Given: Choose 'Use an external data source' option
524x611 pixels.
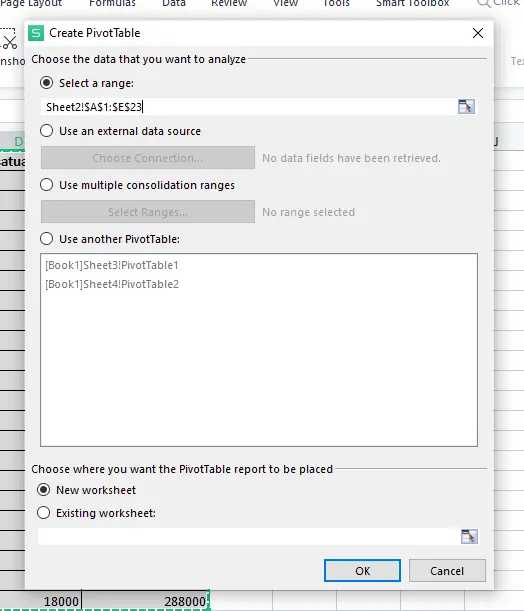Looking at the screenshot, I should (x=46, y=131).
